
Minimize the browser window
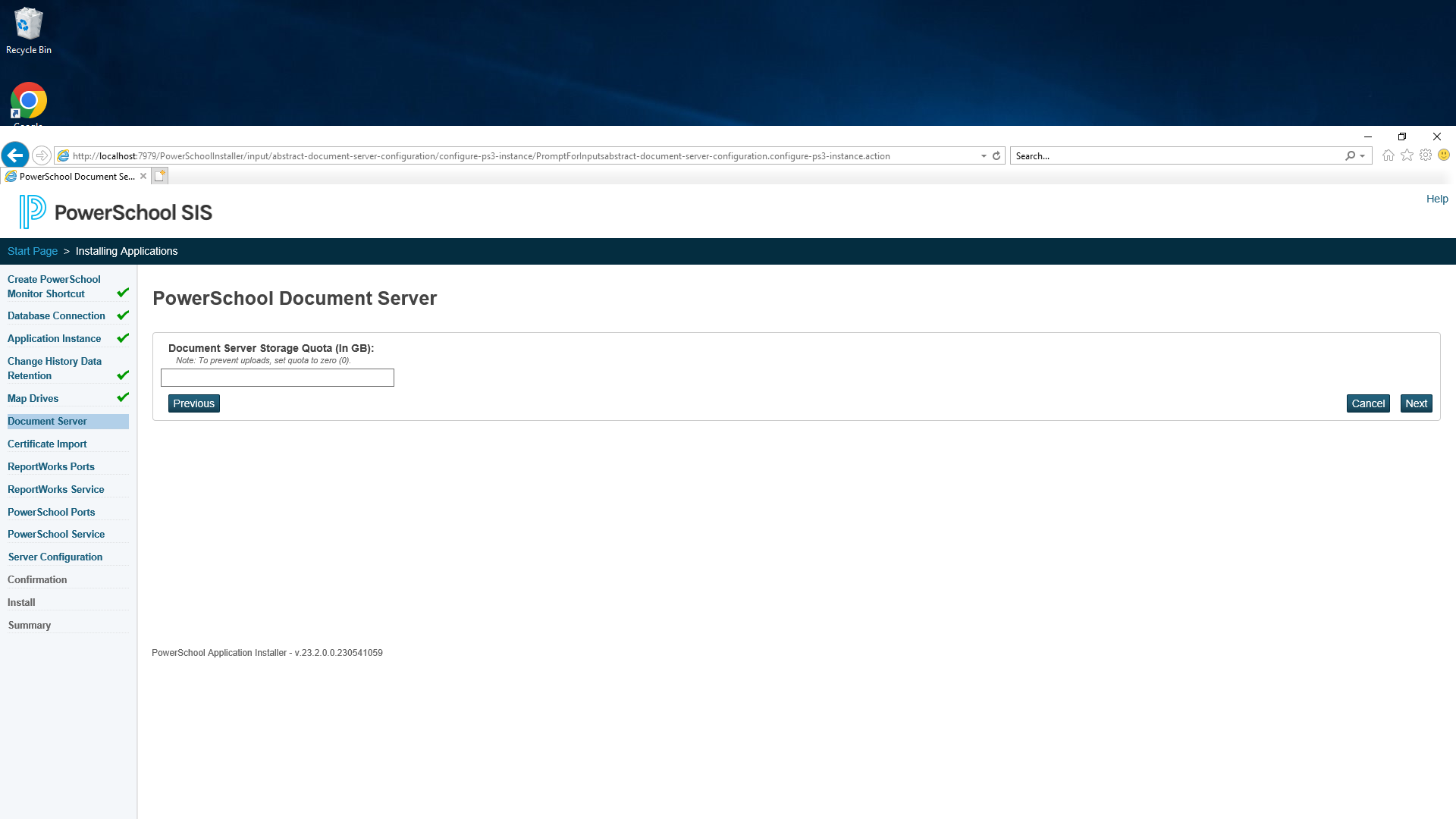click(x=1368, y=136)
